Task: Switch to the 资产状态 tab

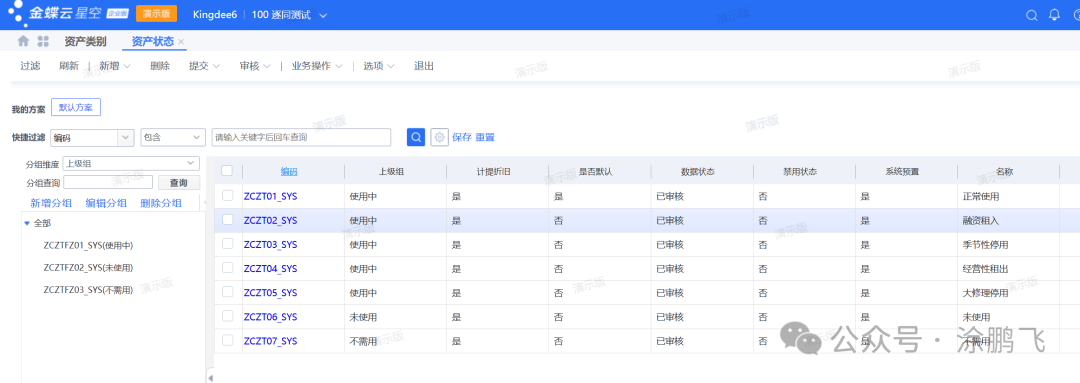Action: tap(153, 41)
